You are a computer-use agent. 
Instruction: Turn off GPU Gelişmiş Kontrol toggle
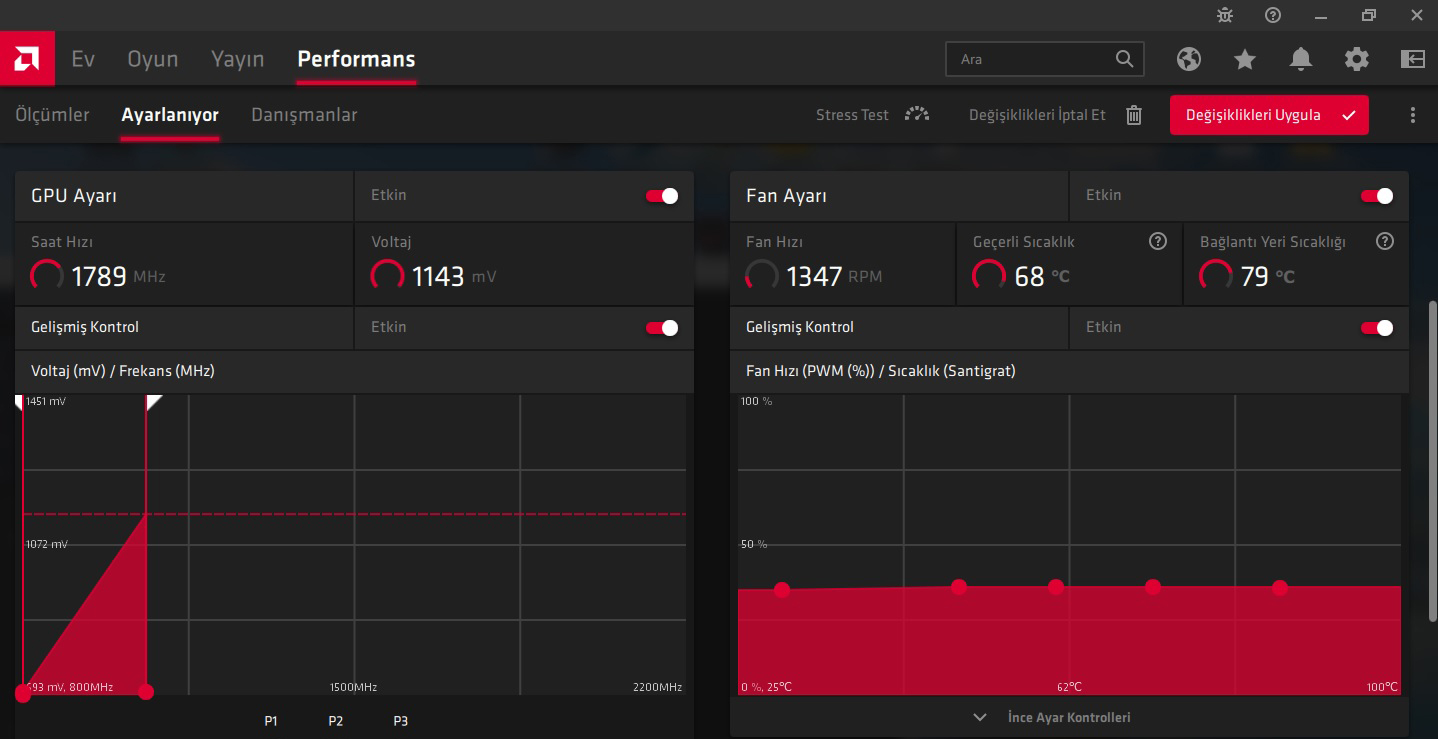(x=662, y=328)
